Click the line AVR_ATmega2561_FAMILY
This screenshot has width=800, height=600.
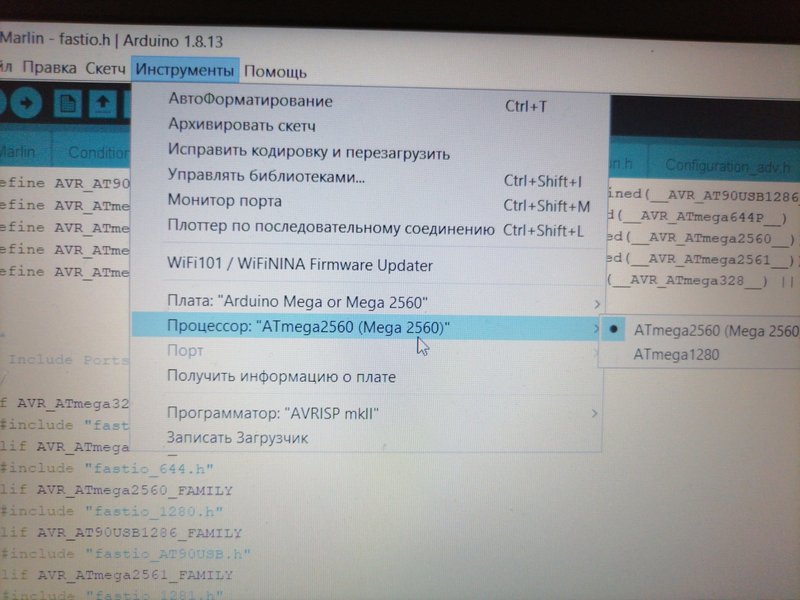[x=135, y=576]
